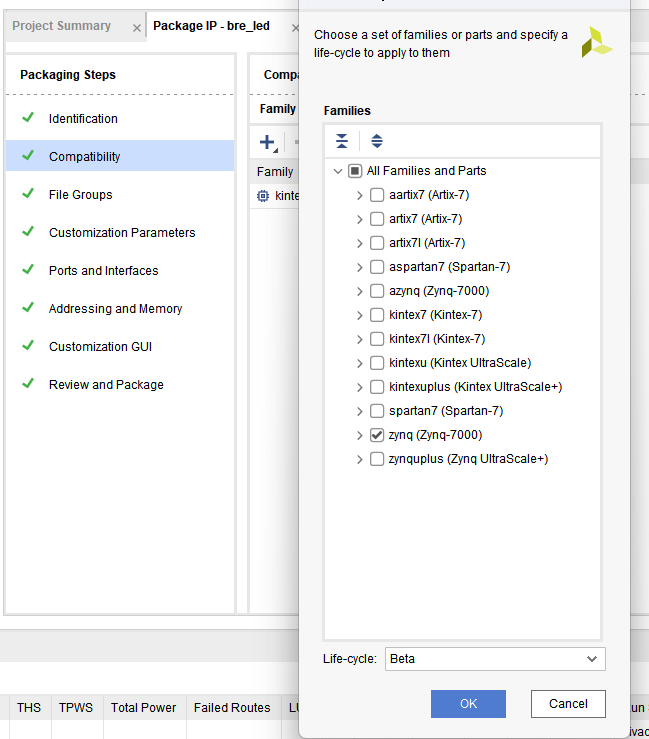Expand the aspartan7 (Spartan-7) family node
Image resolution: width=649 pixels, height=739 pixels.
tap(360, 267)
